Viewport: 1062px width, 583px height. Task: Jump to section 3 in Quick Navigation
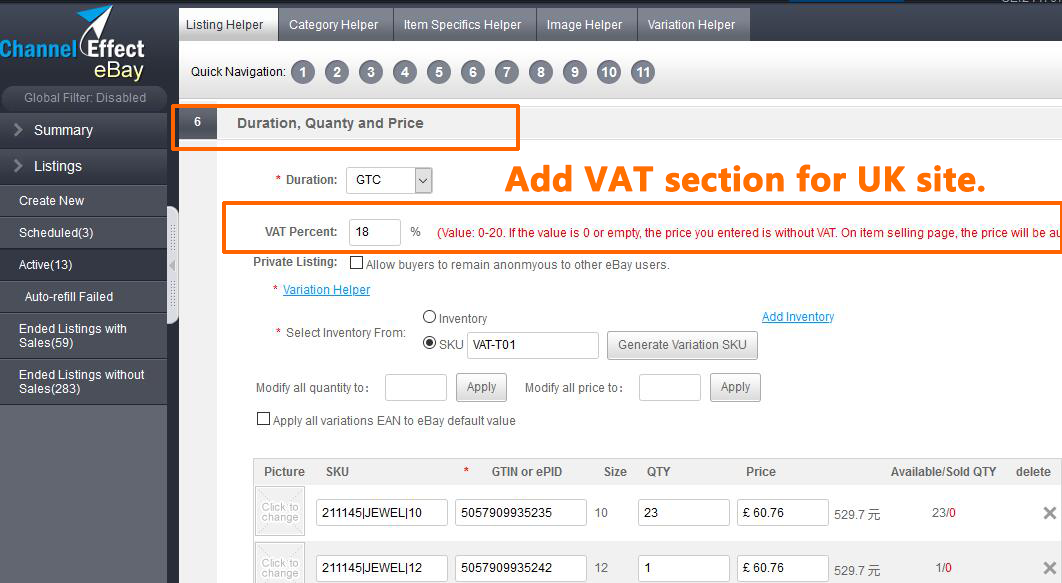tap(370, 72)
